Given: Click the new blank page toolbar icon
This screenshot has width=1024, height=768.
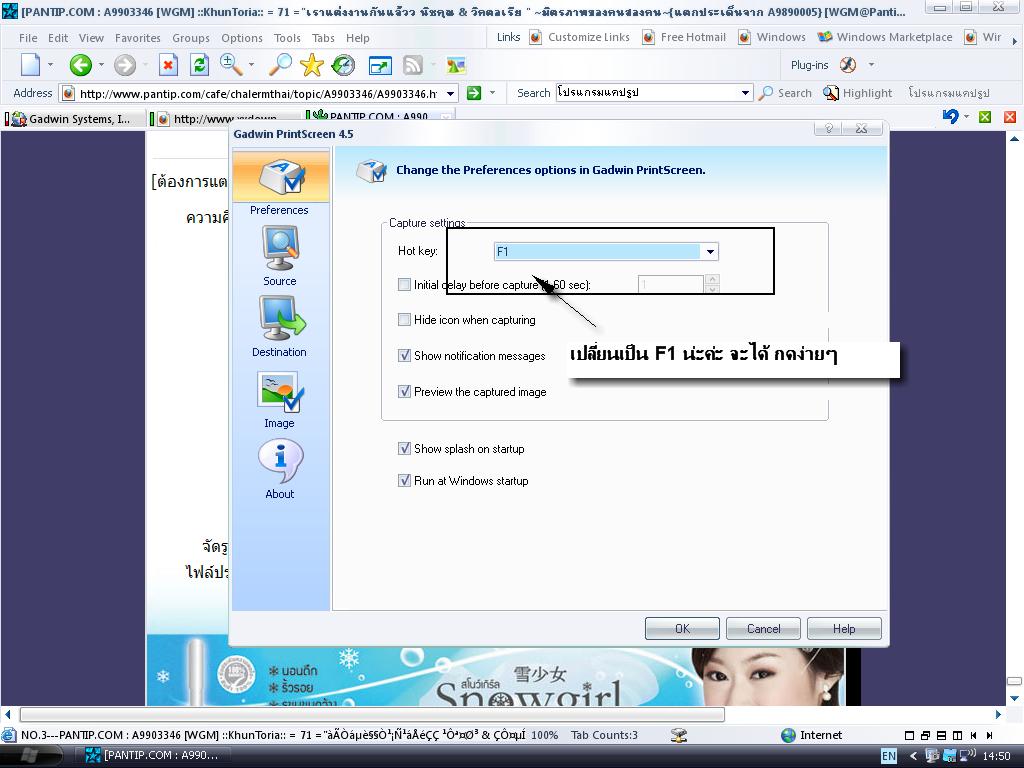Looking at the screenshot, I should [x=30, y=65].
